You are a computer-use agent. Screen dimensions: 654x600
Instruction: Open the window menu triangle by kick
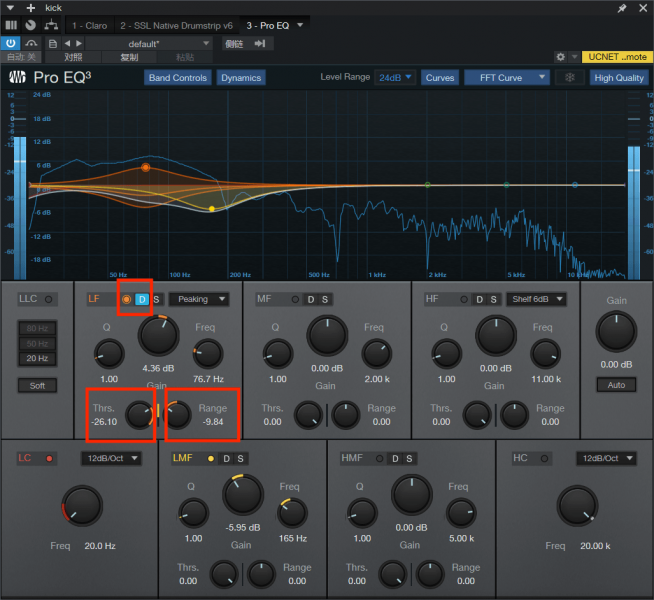pyautogui.click(x=10, y=8)
